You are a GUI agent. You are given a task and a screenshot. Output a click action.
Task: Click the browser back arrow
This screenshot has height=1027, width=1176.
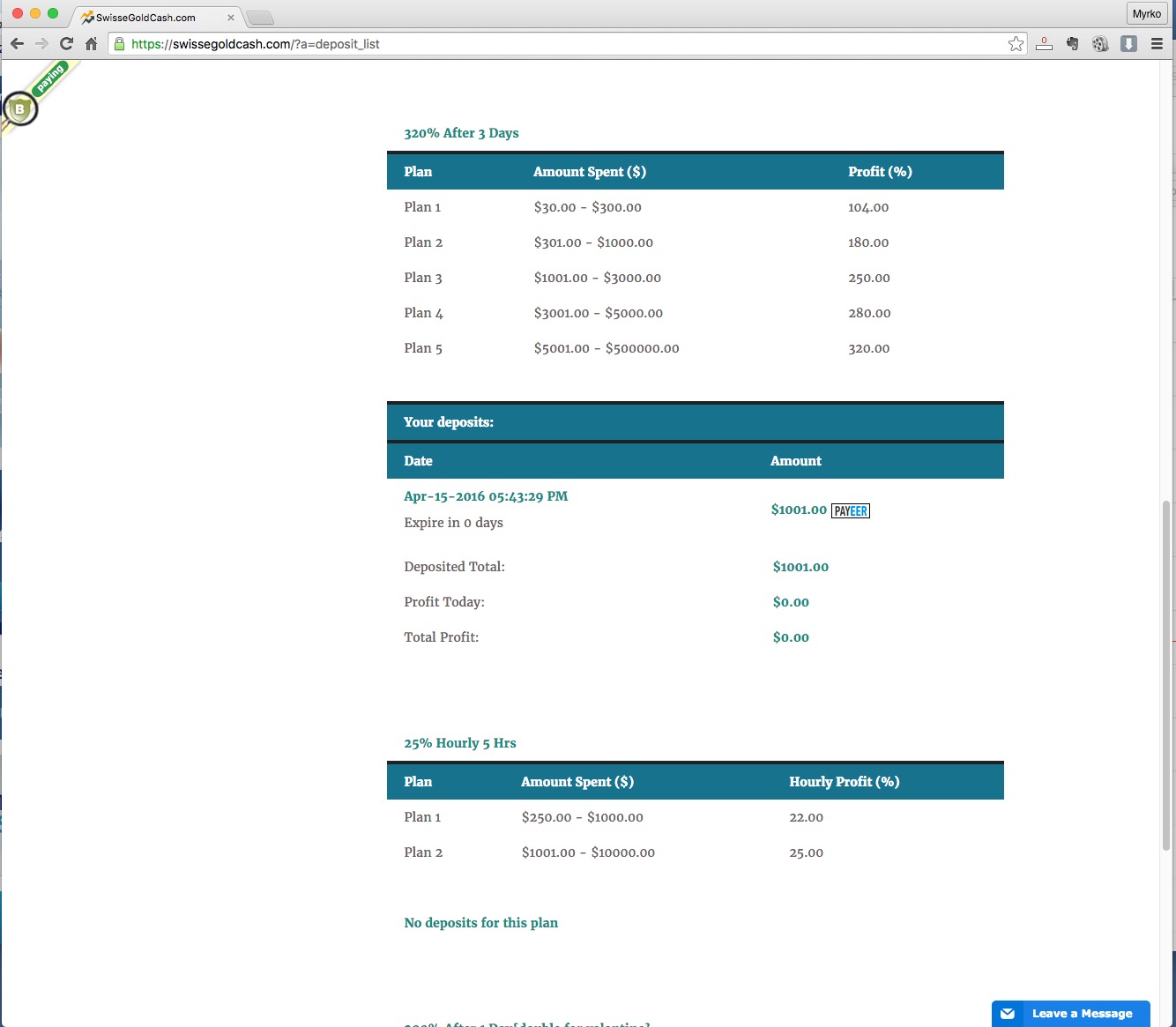coord(17,44)
